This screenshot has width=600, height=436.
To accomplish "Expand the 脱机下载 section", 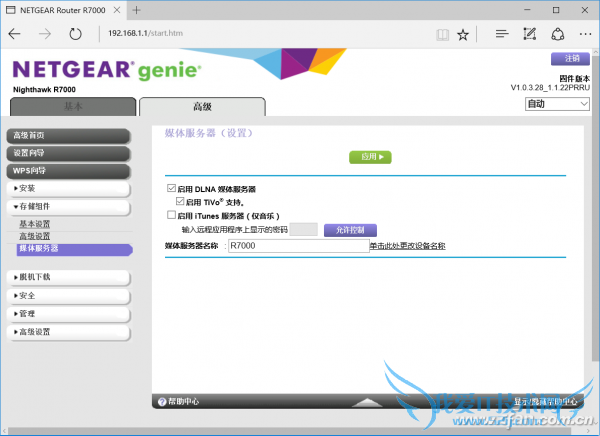I will [69, 277].
